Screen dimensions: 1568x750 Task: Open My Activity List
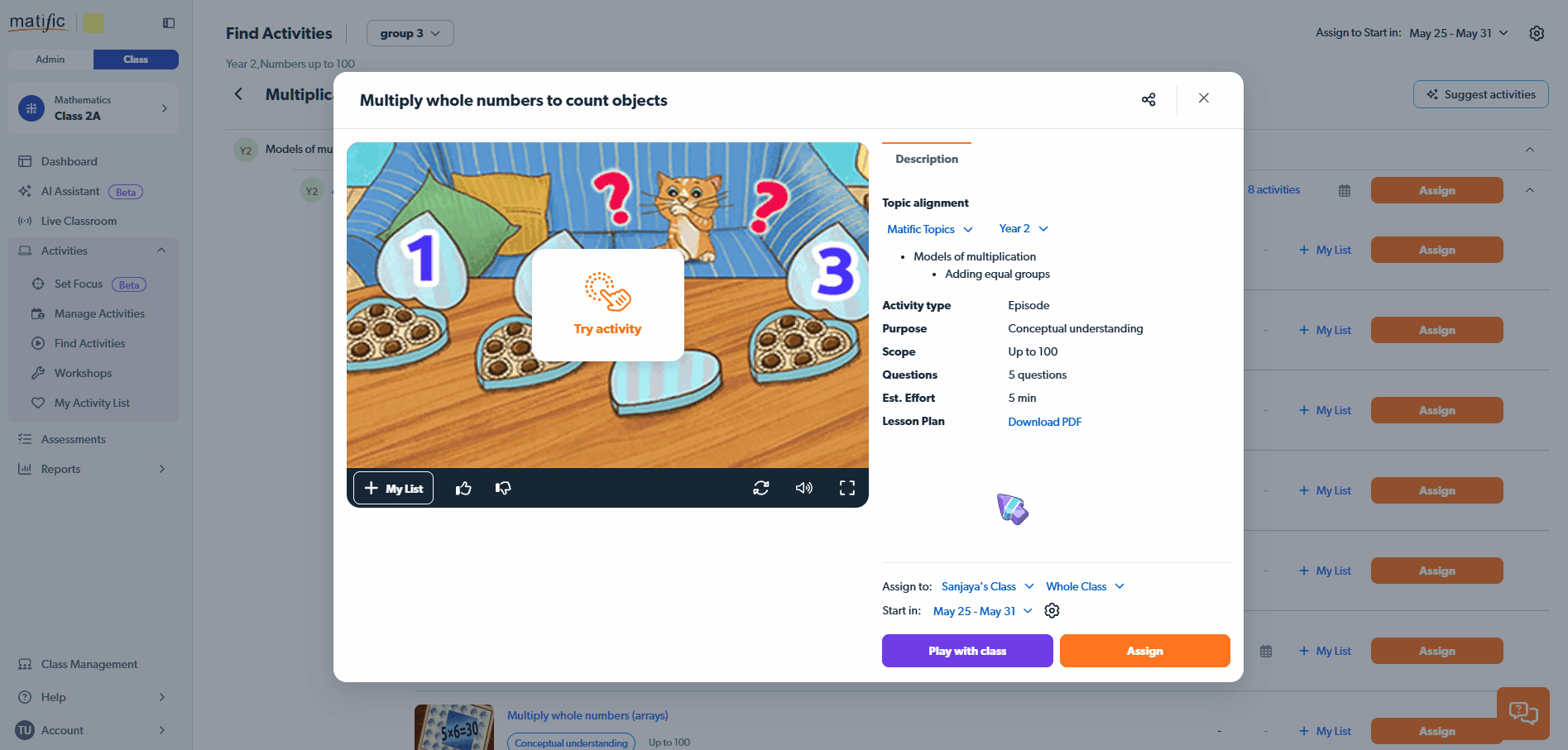click(x=93, y=403)
